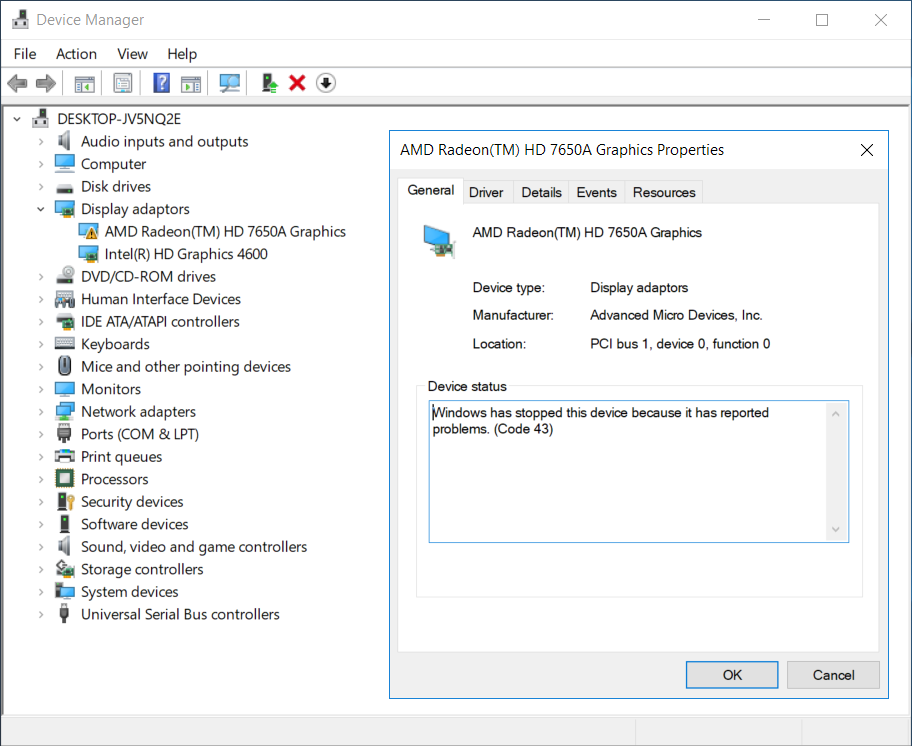Click the Print queues printer icon
The height and width of the screenshot is (746, 912).
[x=65, y=456]
